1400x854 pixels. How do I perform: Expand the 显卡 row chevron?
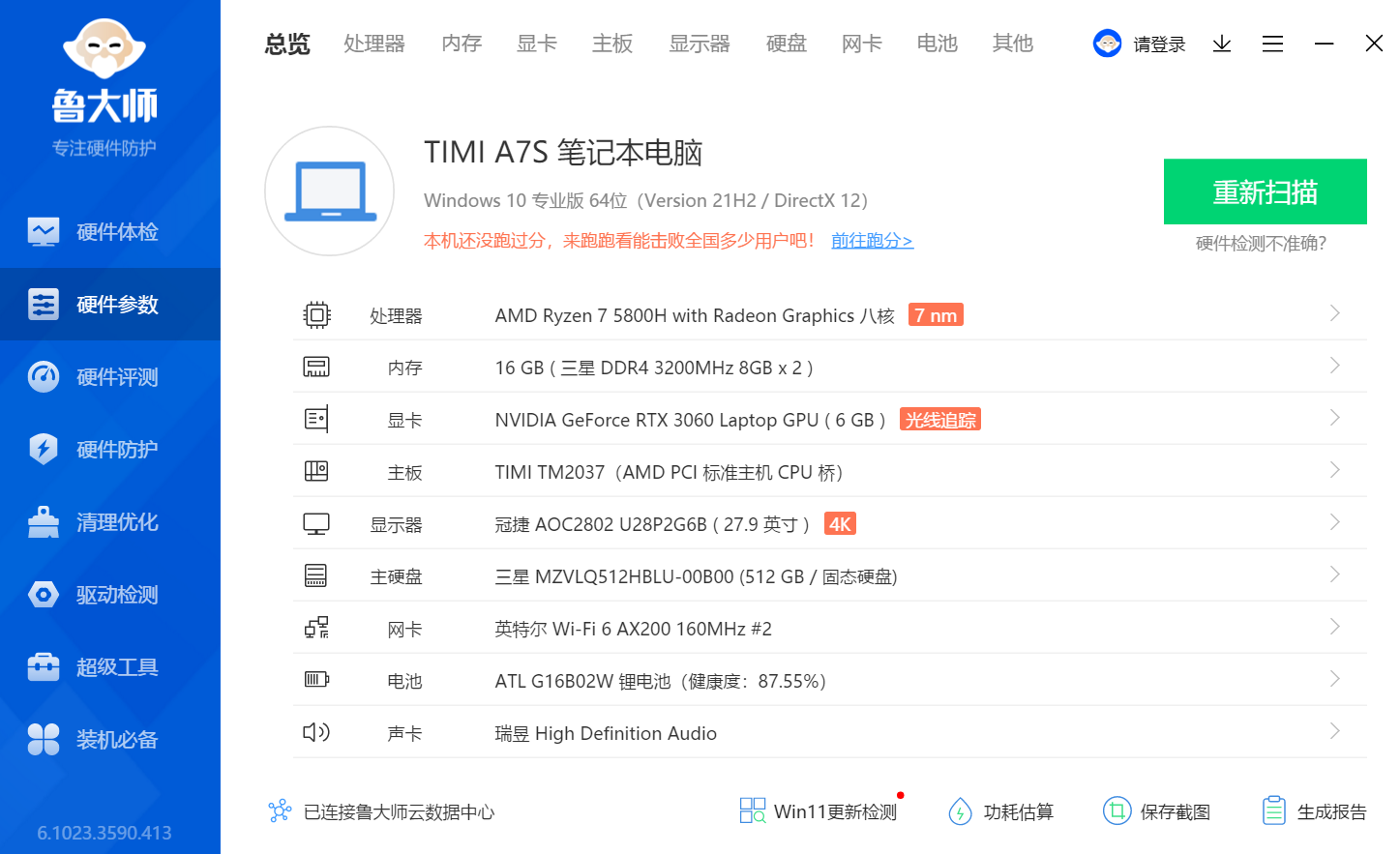point(1334,418)
